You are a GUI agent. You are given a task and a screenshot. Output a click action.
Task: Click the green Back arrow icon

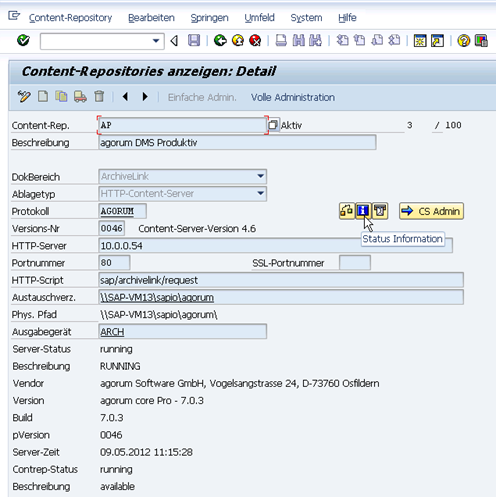pyautogui.click(x=220, y=41)
